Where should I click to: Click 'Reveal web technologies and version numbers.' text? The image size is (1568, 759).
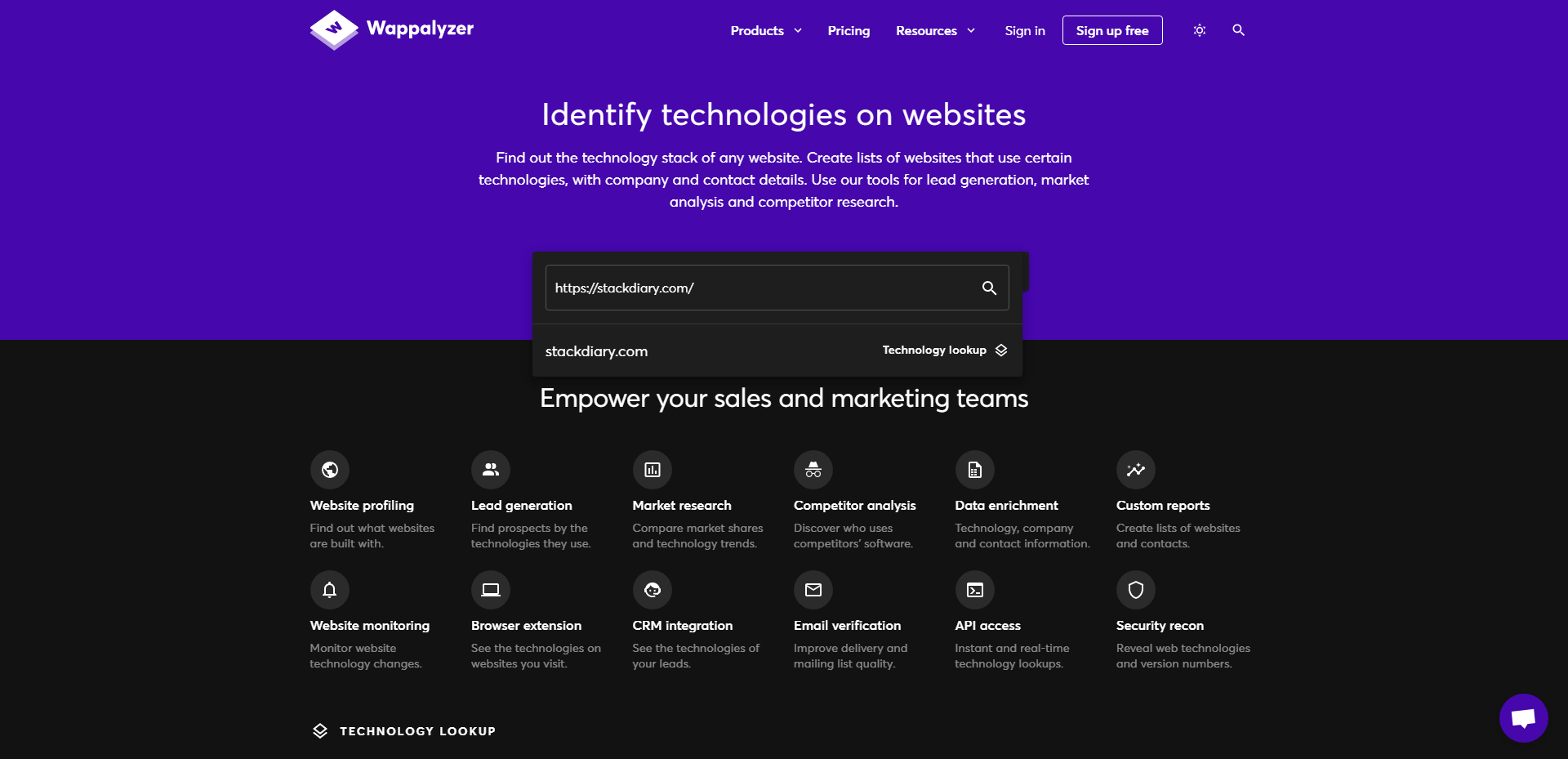pyautogui.click(x=1183, y=656)
